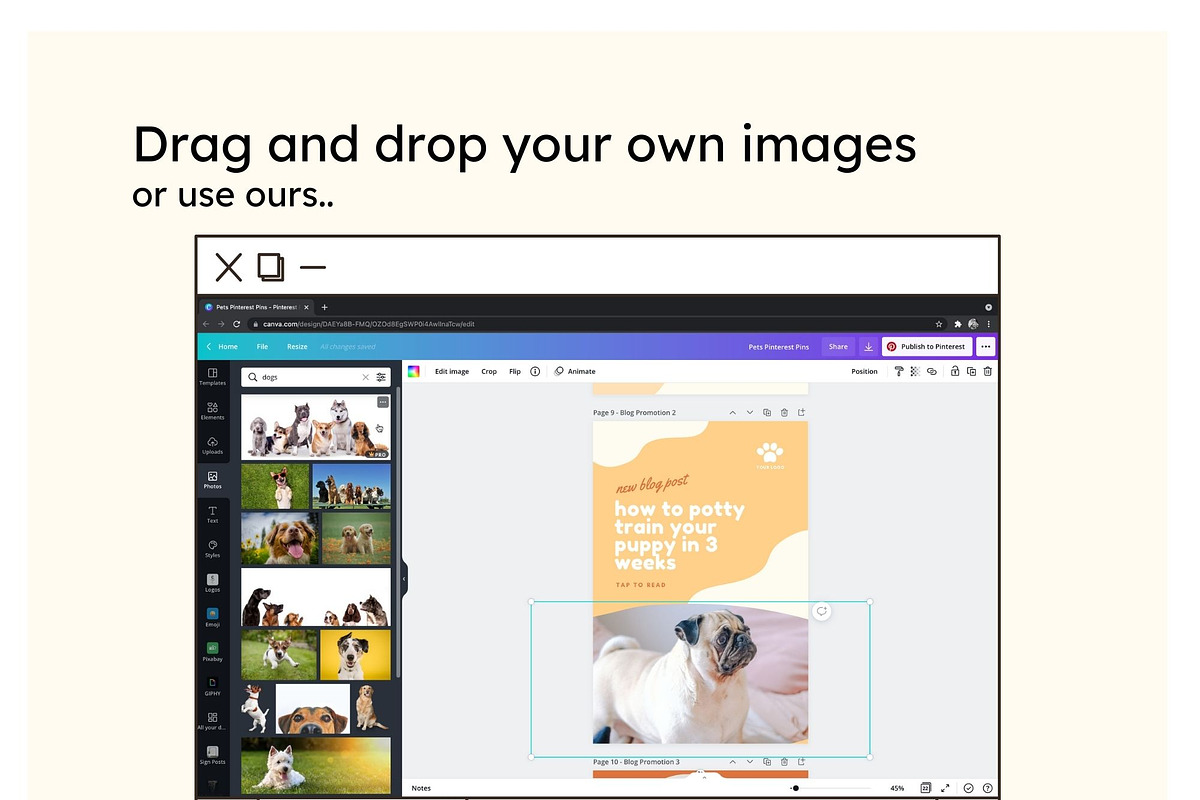
Task: Open the All your designs sidebar item
Action: click(212, 720)
